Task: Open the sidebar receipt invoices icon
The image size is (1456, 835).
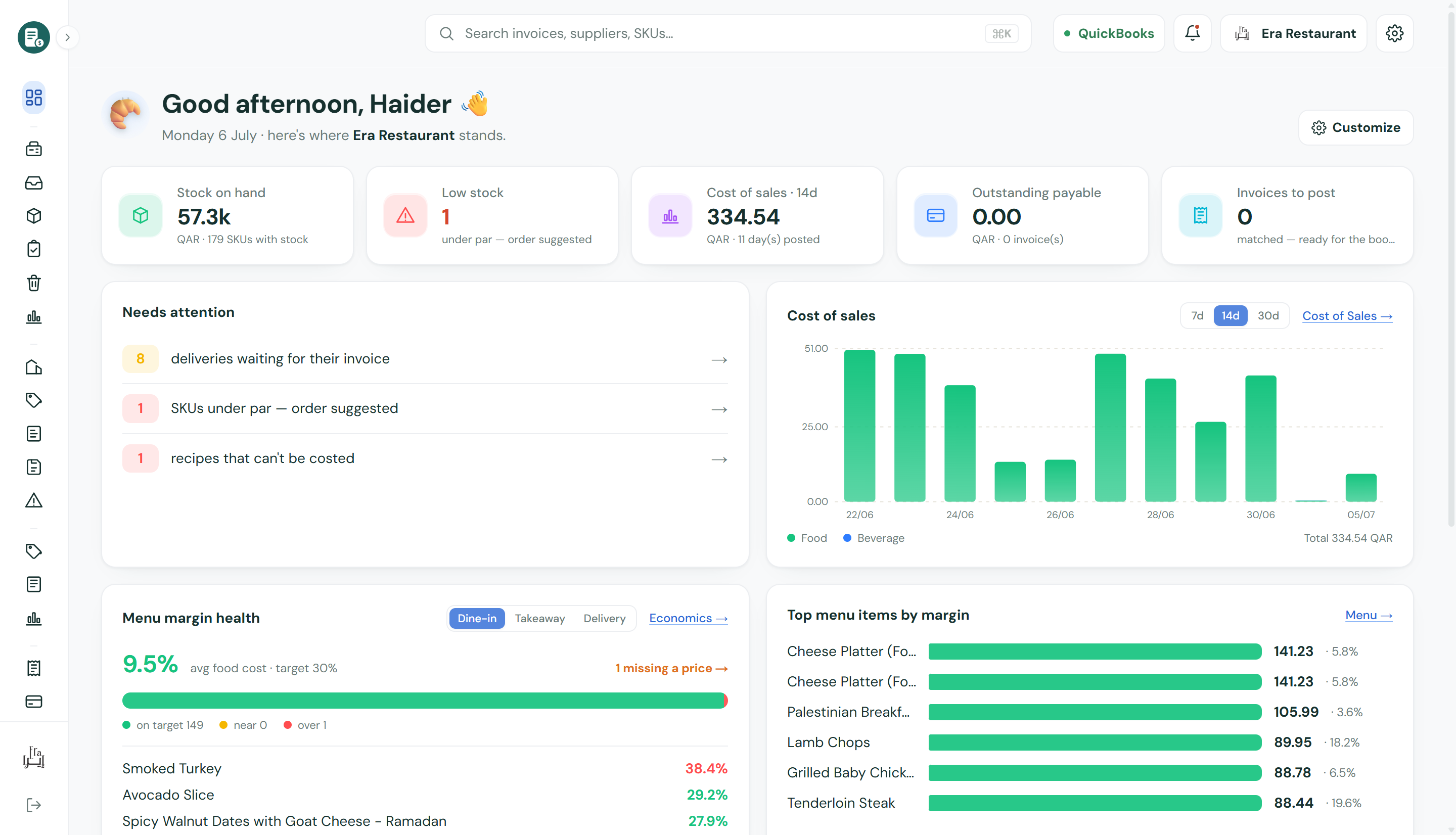Action: pos(34,668)
